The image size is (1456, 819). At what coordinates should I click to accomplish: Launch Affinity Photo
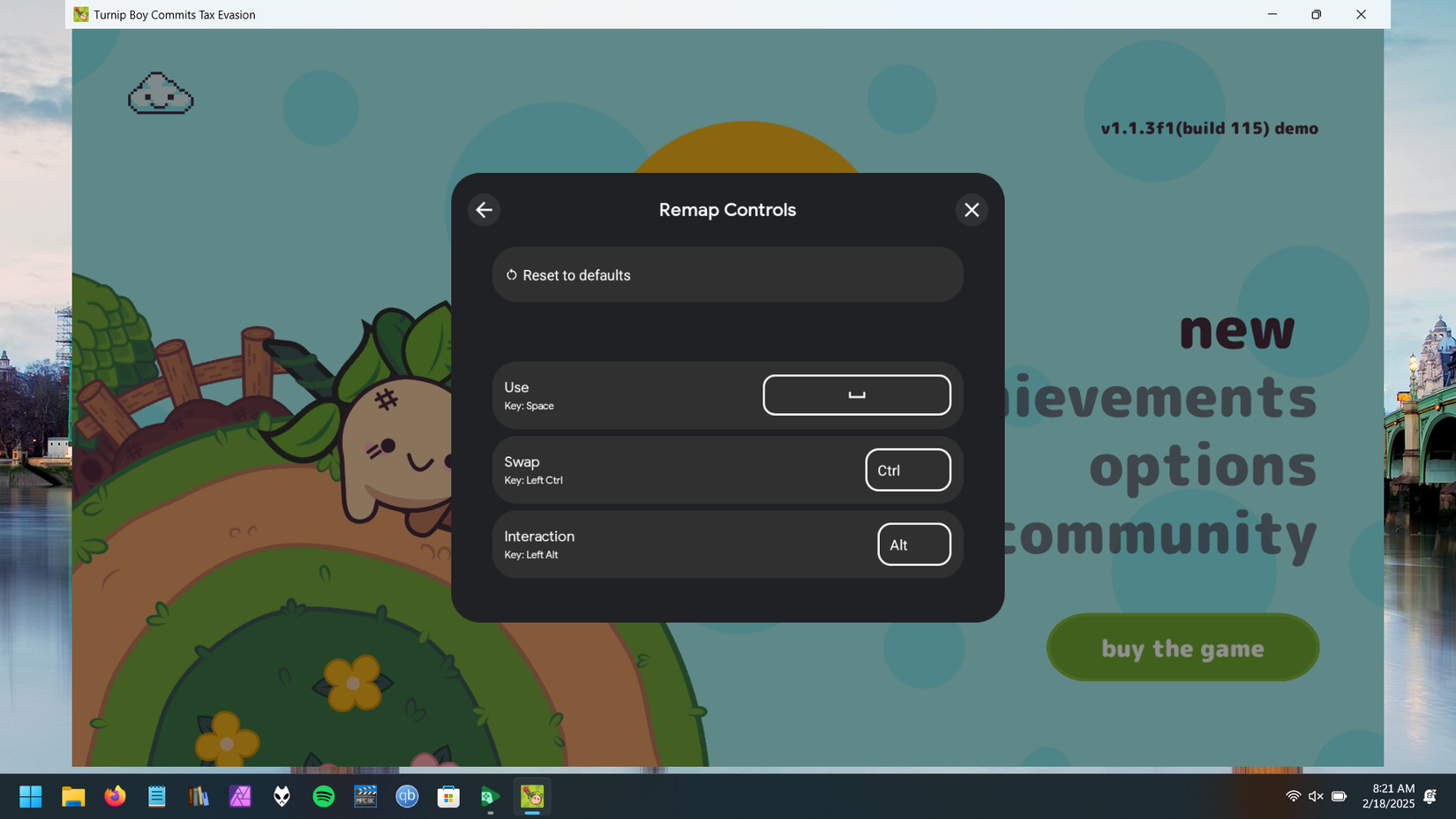(239, 796)
